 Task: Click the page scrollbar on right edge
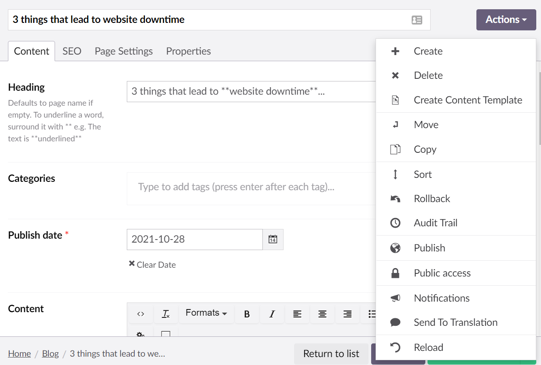point(539,108)
